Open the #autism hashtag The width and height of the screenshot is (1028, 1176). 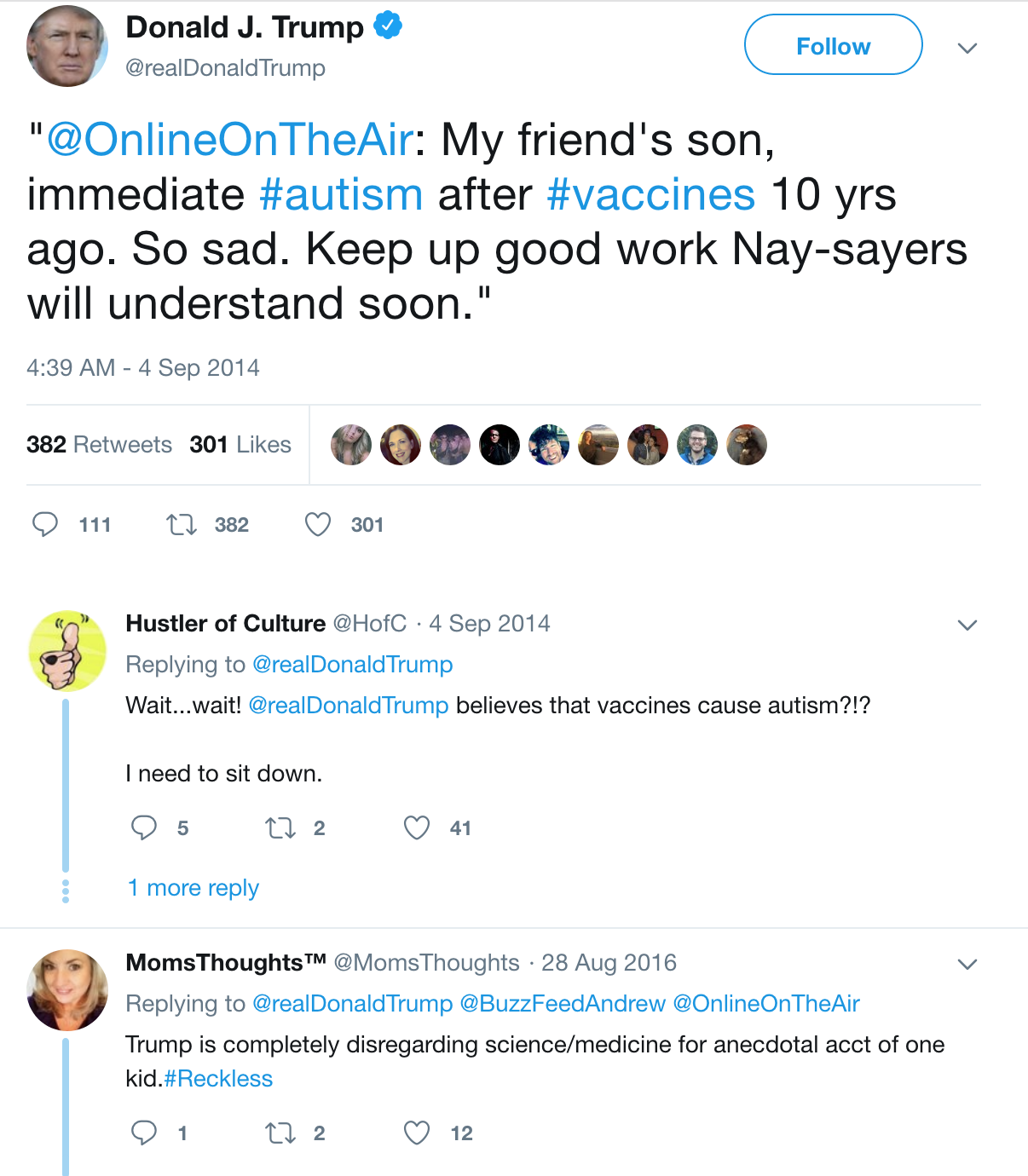point(341,194)
